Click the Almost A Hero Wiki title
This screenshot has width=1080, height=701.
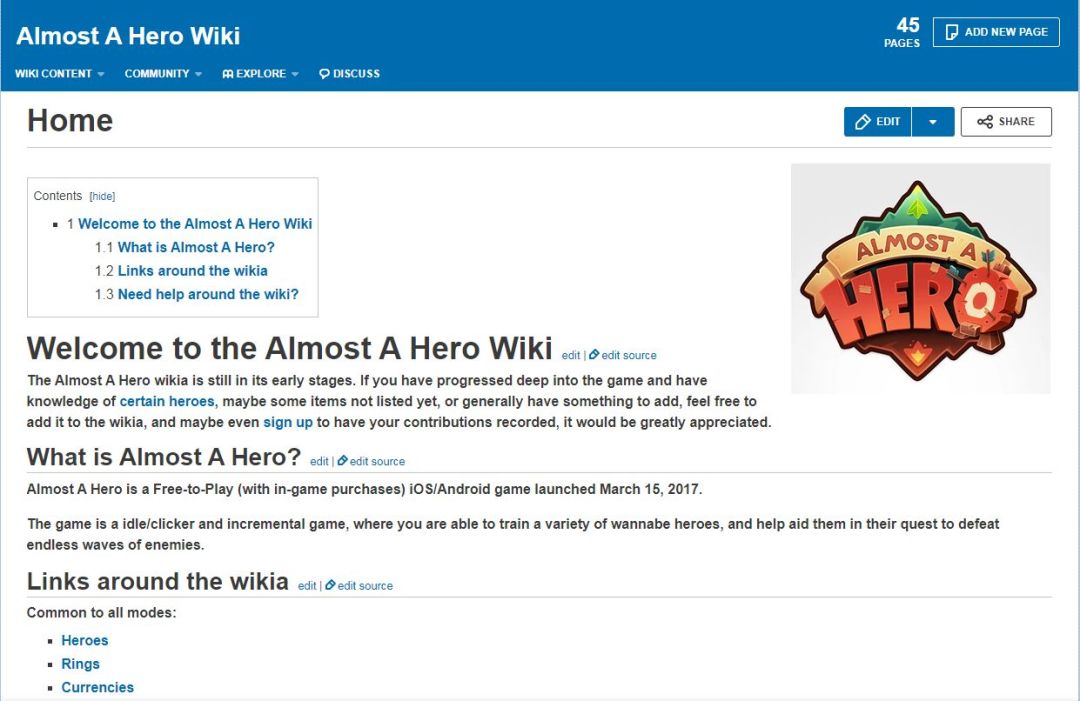pyautogui.click(x=128, y=36)
